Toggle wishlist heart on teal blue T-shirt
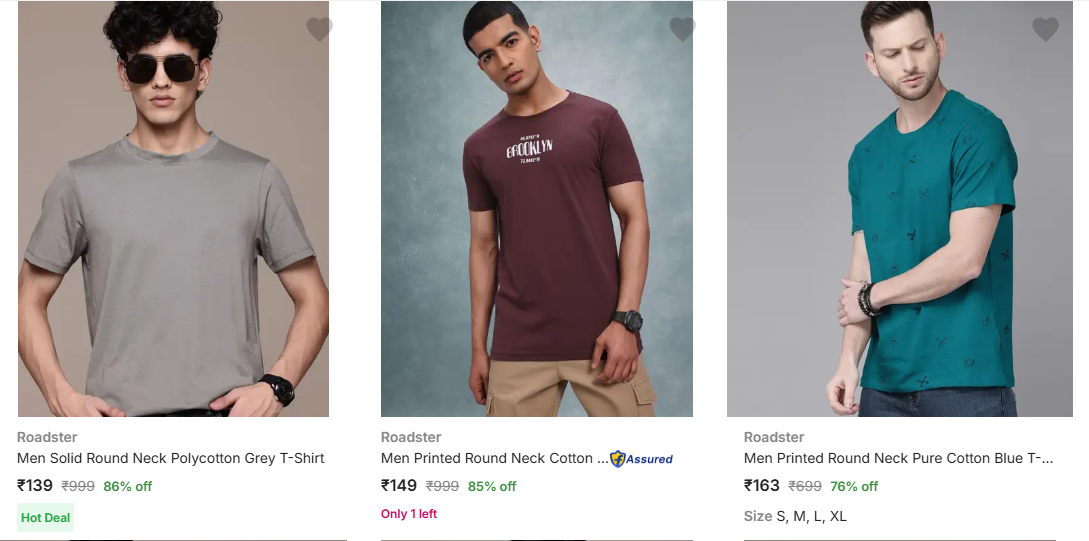1089x541 pixels. point(1045,30)
